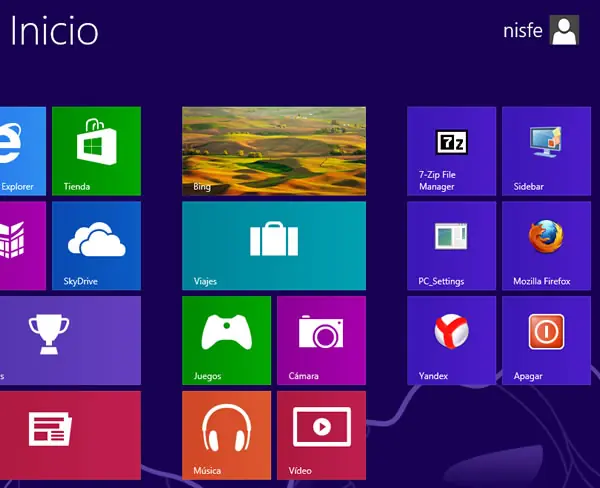Open the magenta map tile

pos(23,246)
